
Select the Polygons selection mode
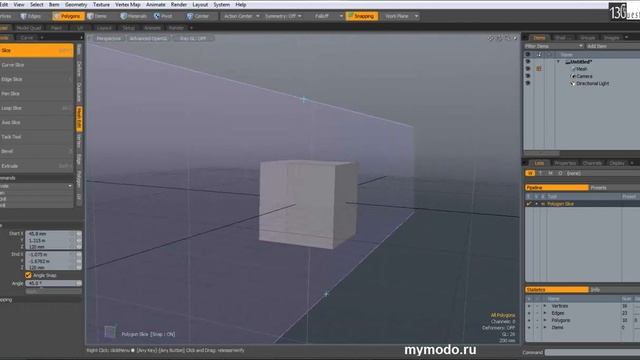(x=68, y=16)
